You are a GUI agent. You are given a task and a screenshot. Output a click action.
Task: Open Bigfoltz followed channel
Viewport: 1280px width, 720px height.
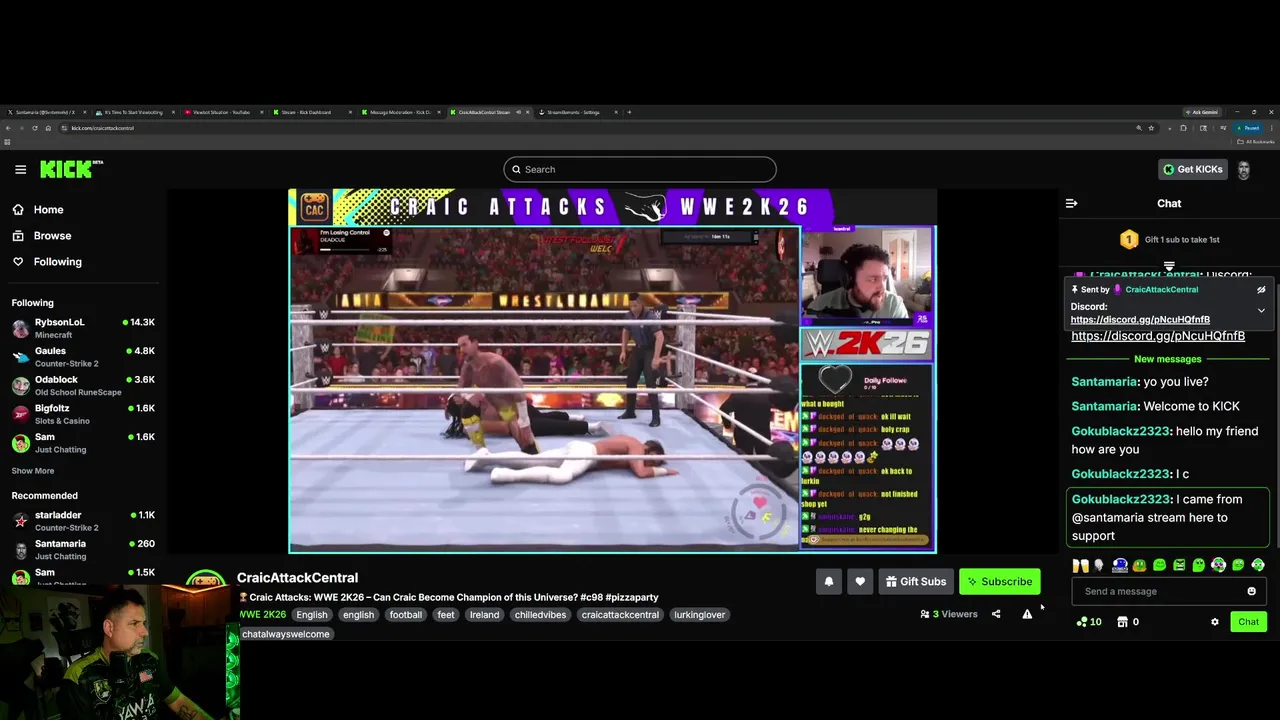pyautogui.click(x=83, y=414)
